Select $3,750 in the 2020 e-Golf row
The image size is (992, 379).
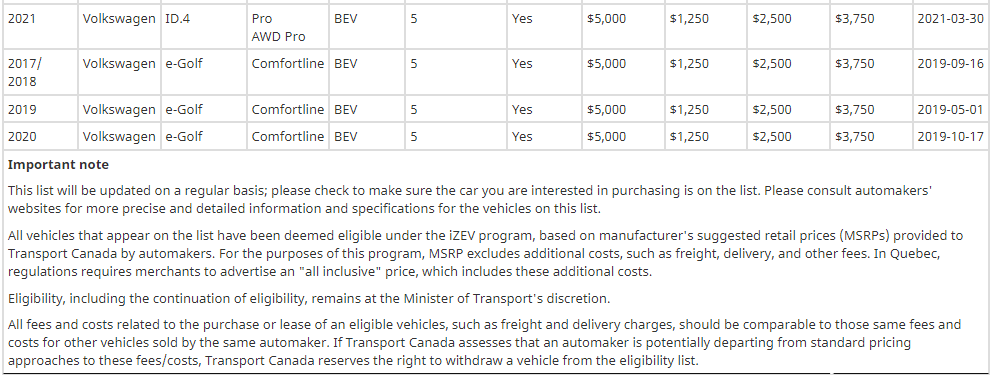[x=855, y=137]
